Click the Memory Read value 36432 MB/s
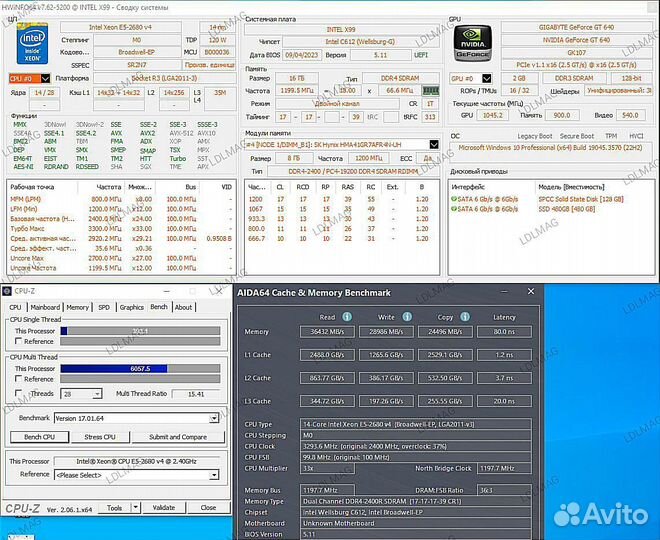Screen dimensions: 660x540 tap(327, 332)
